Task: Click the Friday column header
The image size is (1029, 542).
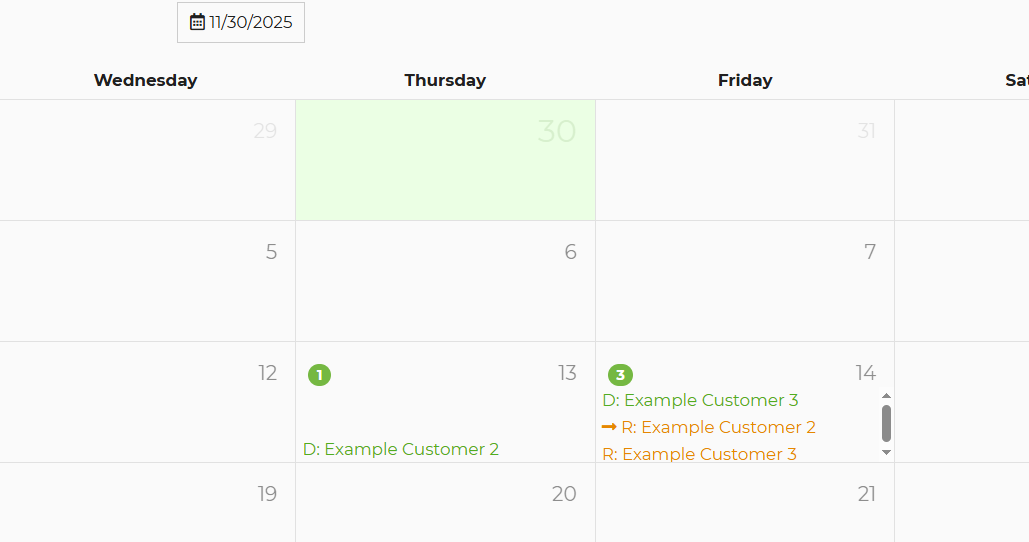Action: coord(745,80)
